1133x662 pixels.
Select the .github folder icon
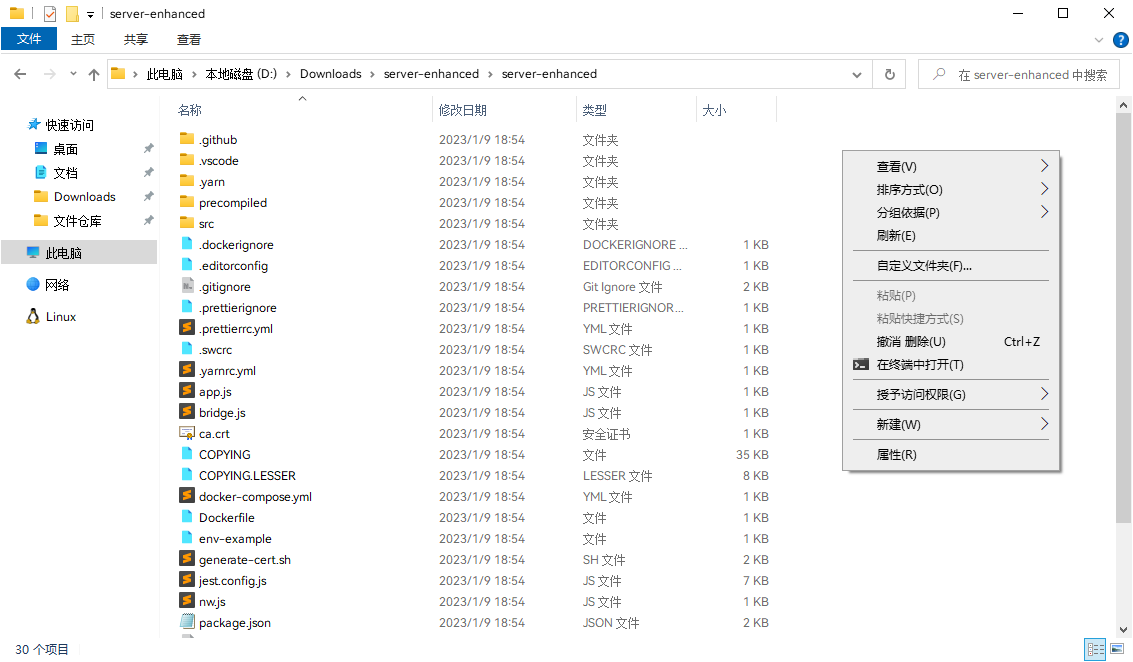click(x=186, y=139)
